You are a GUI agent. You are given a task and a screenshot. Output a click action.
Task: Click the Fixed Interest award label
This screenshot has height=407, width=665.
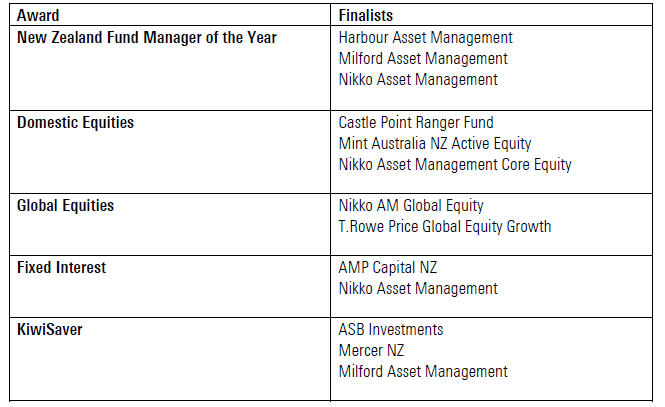pos(61,268)
